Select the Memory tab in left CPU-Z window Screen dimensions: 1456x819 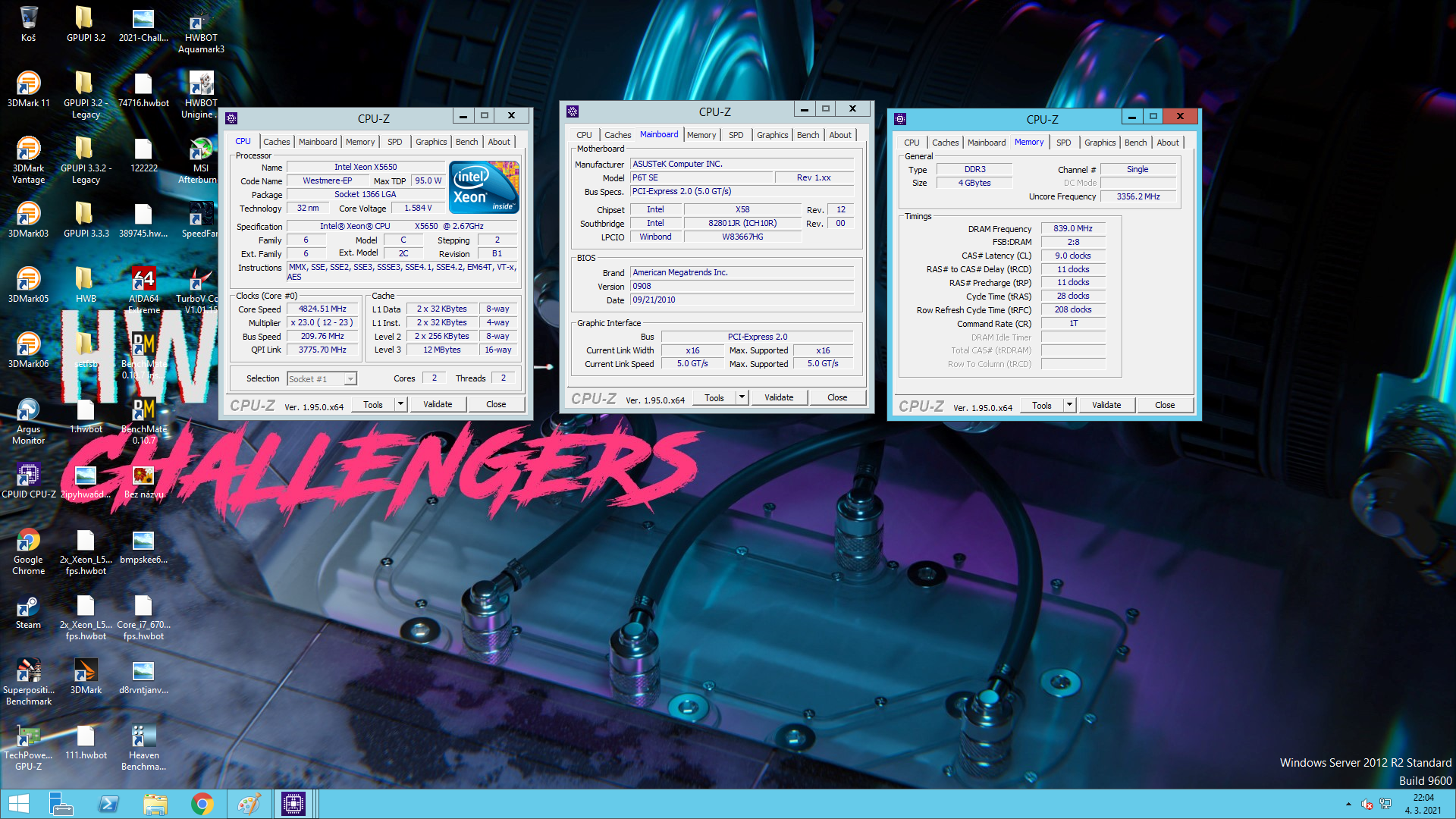click(360, 142)
